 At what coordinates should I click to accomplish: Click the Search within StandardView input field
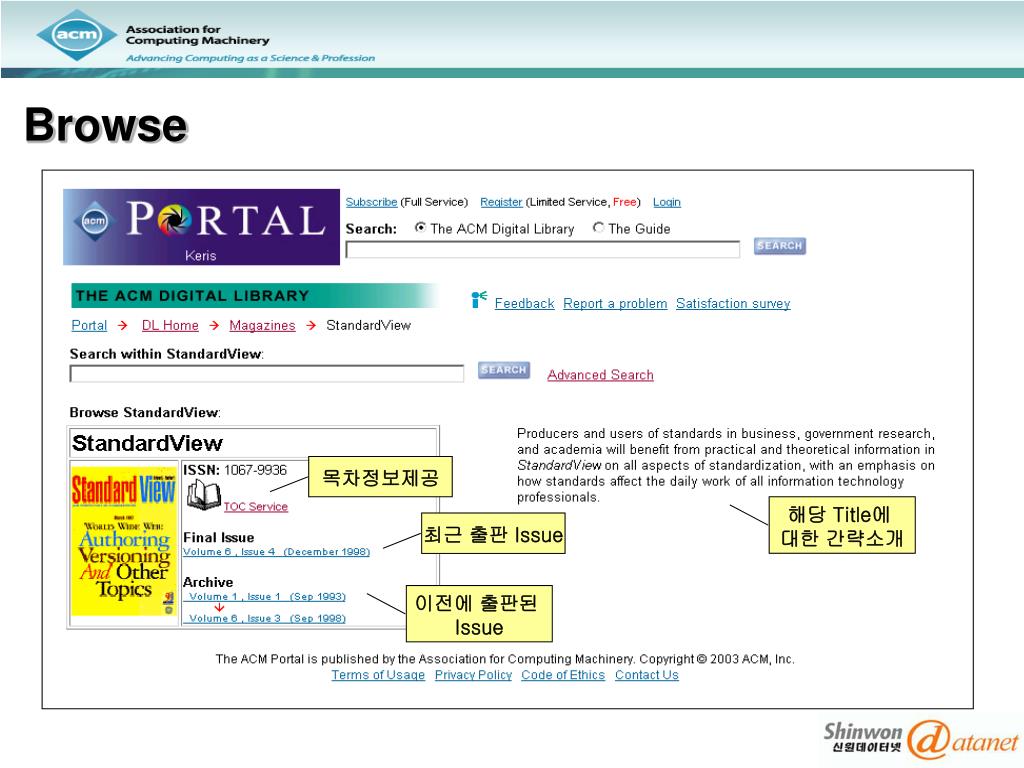[x=266, y=374]
